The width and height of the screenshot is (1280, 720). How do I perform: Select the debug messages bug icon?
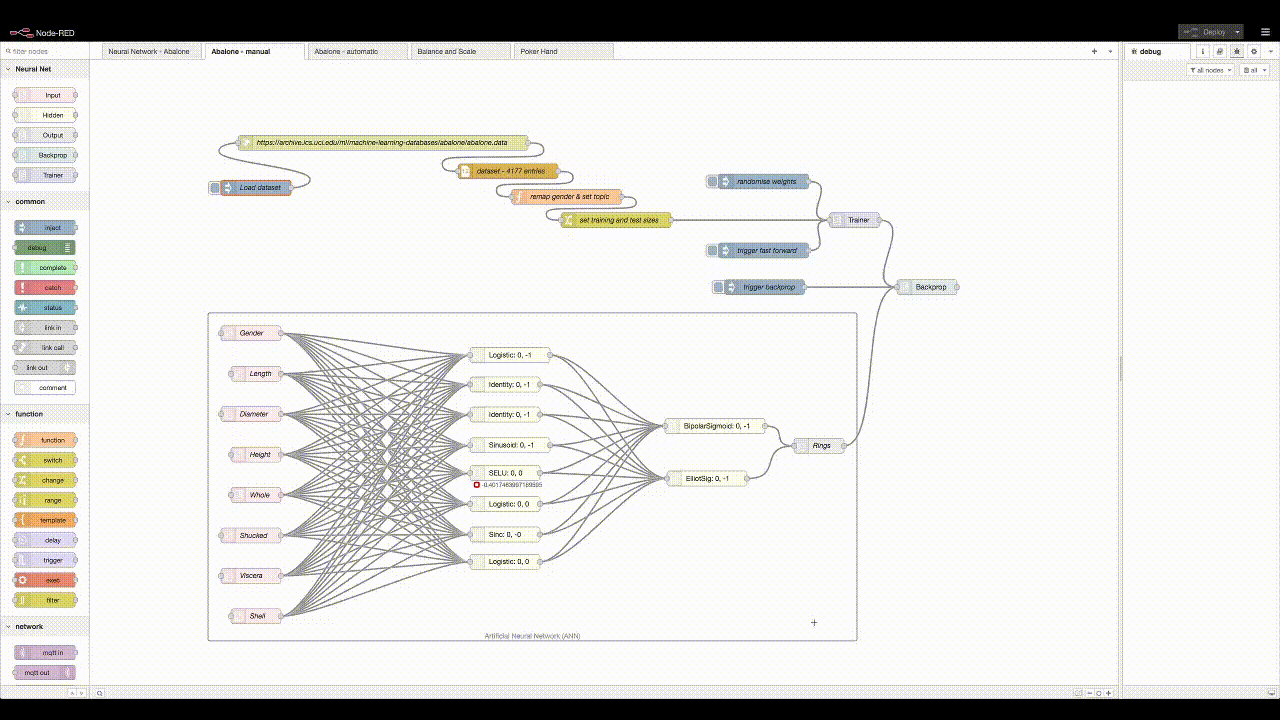click(x=1237, y=51)
